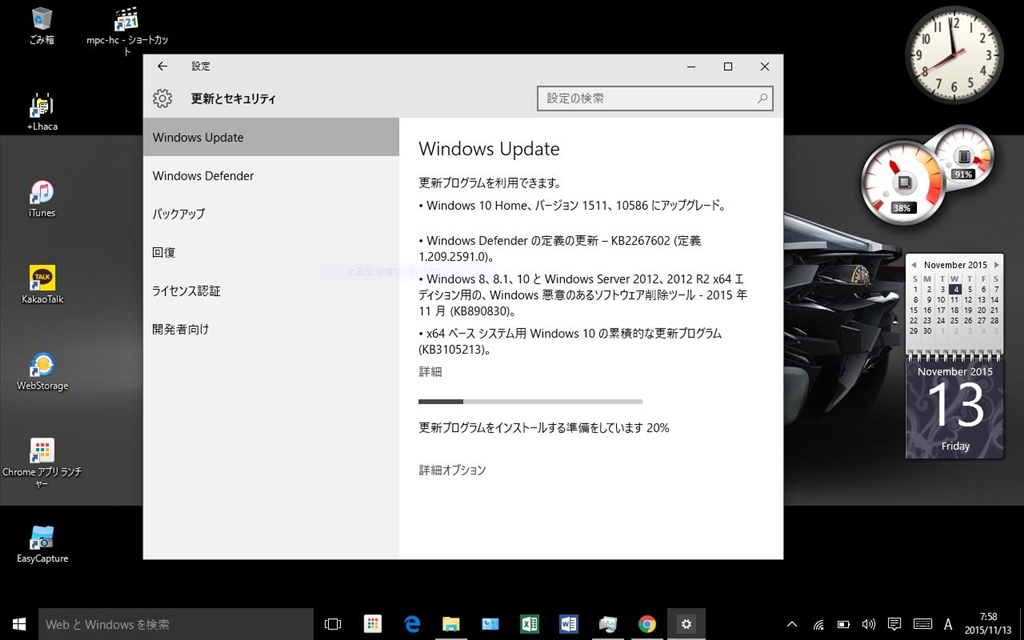The image size is (1024, 640).
Task: Go back with the Settings back arrow
Action: [x=163, y=66]
